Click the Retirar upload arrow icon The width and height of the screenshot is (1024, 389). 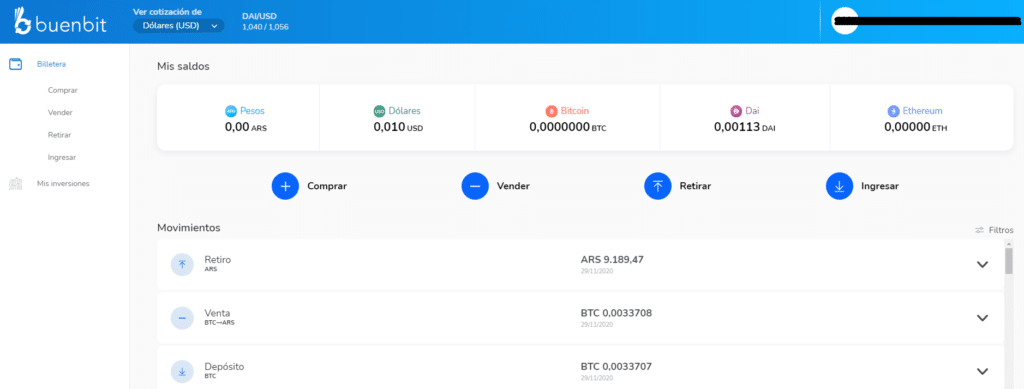tap(658, 186)
